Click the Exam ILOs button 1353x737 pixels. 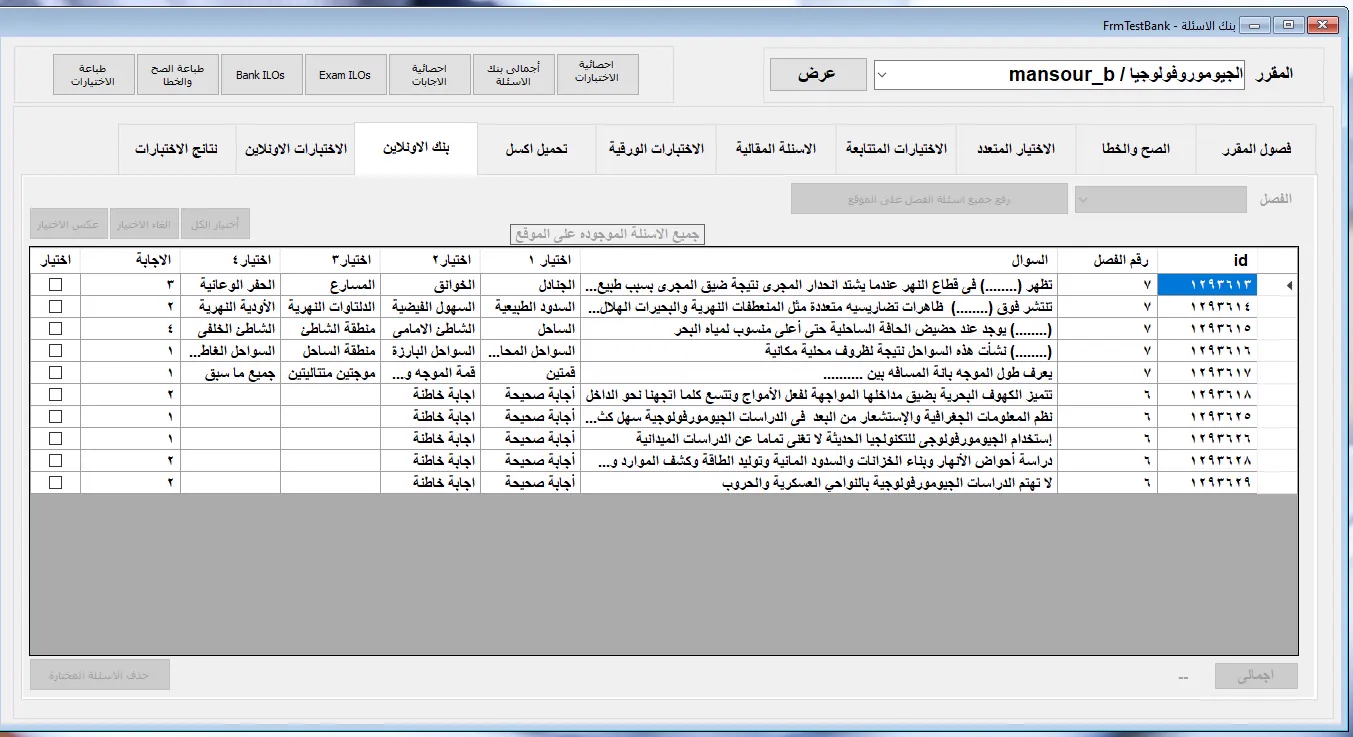[345, 74]
